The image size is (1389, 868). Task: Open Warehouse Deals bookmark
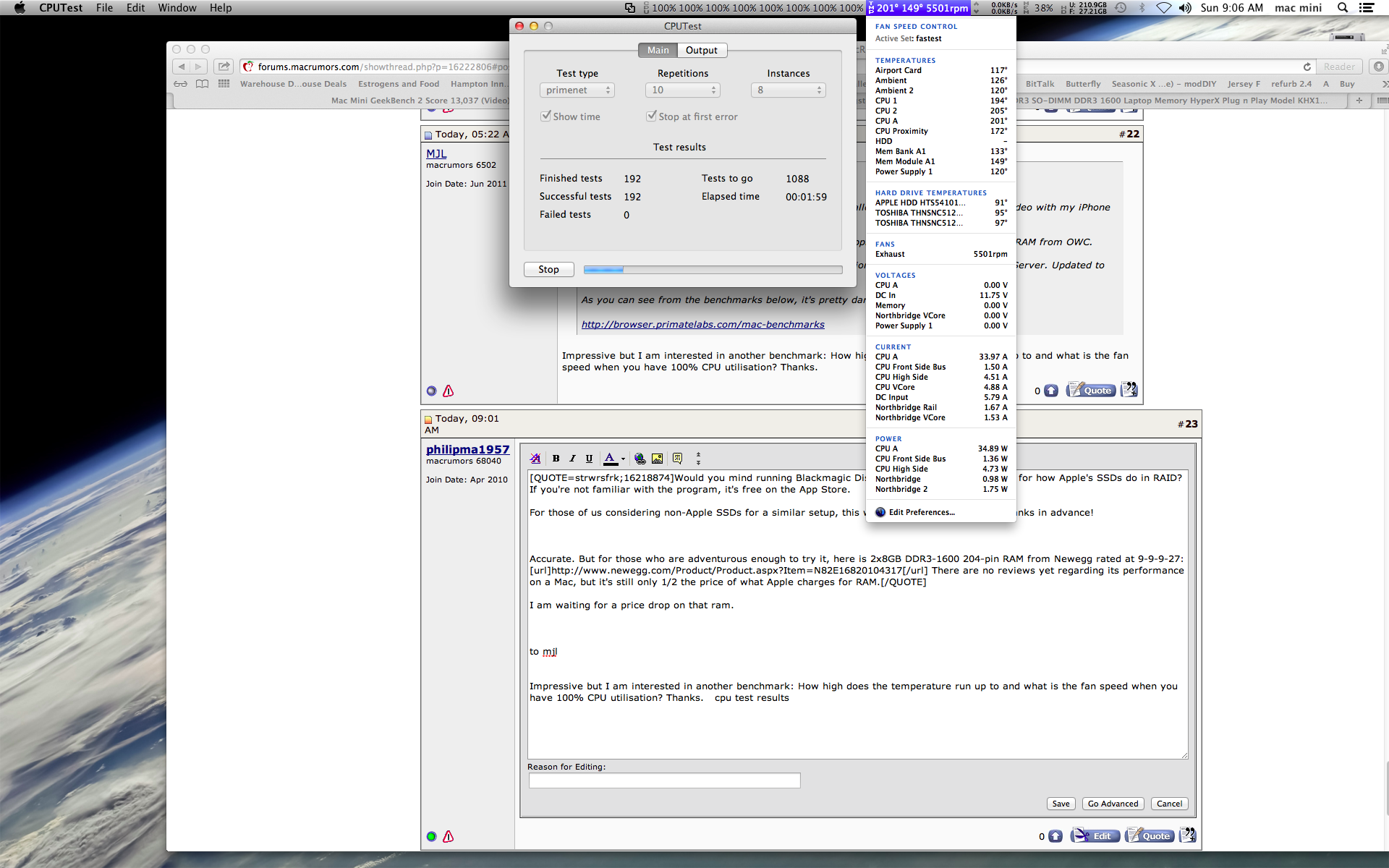tap(293, 84)
